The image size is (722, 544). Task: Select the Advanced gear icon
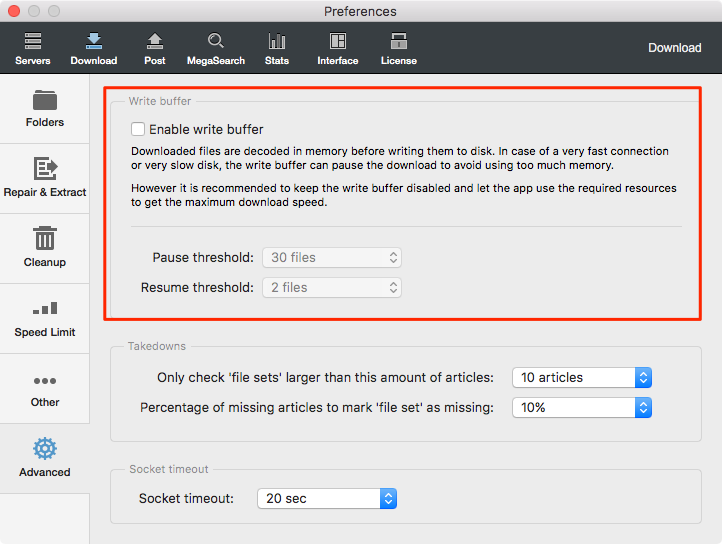coord(45,449)
